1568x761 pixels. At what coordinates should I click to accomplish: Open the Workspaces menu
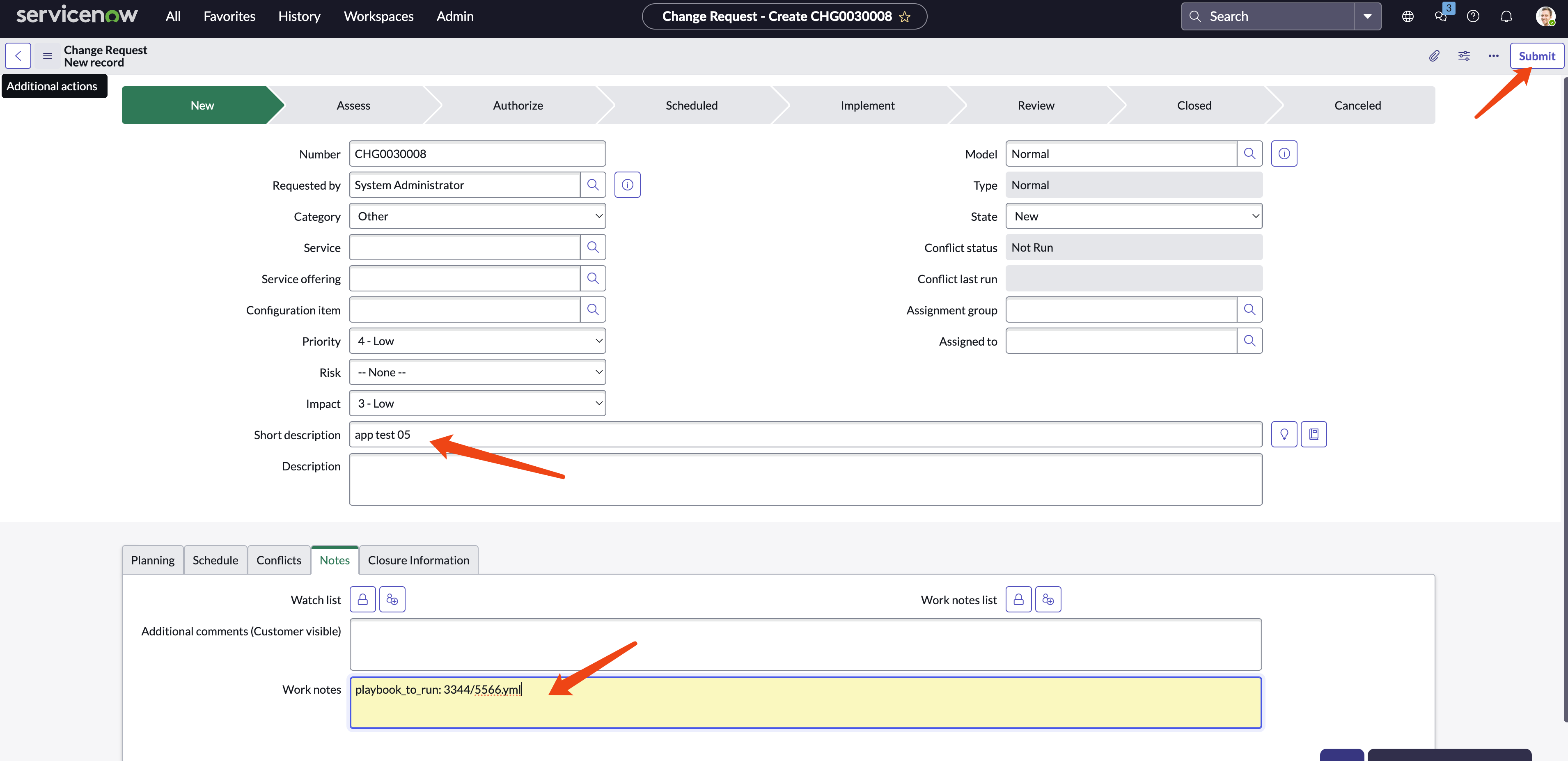pos(378,16)
